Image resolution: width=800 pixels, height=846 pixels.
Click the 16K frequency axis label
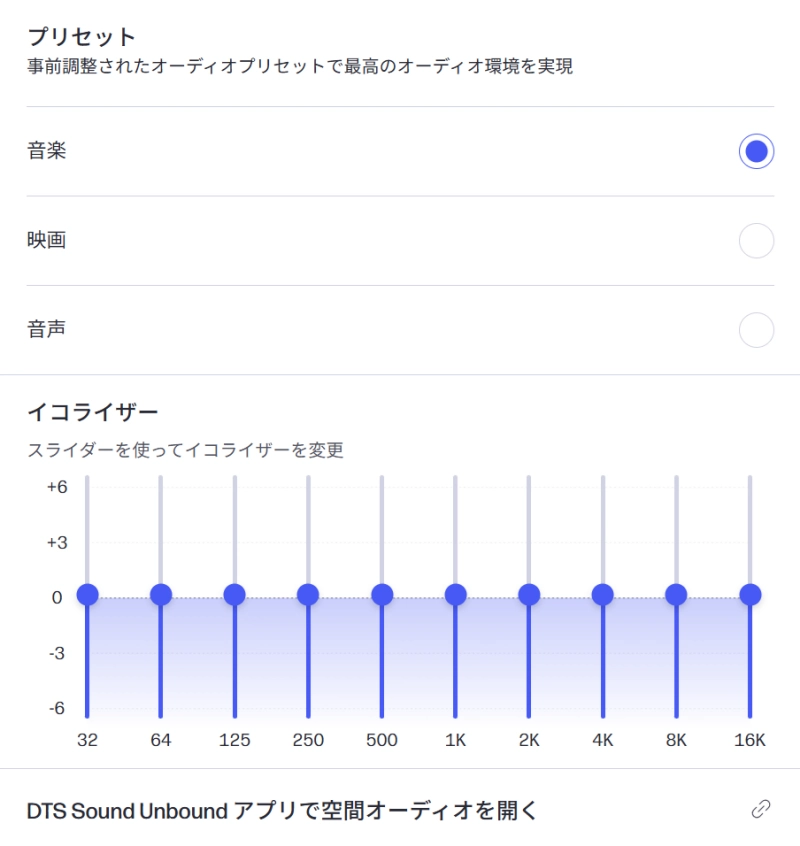(x=749, y=740)
